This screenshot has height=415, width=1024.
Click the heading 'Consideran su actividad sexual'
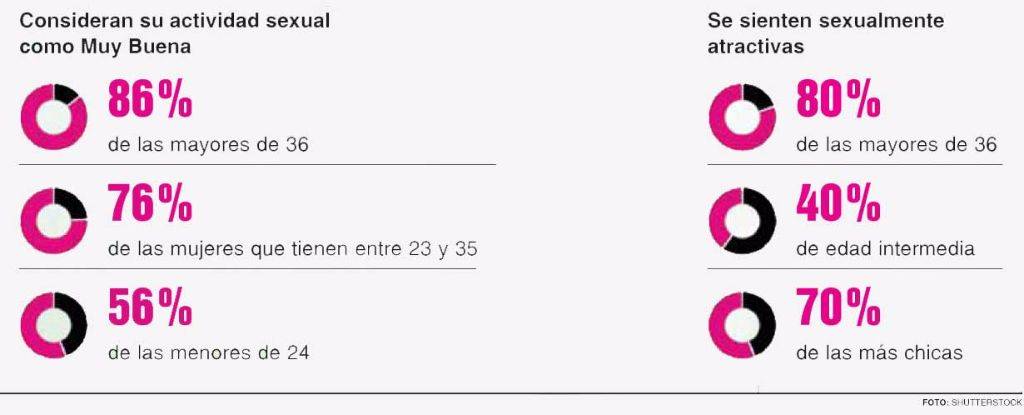[174, 21]
